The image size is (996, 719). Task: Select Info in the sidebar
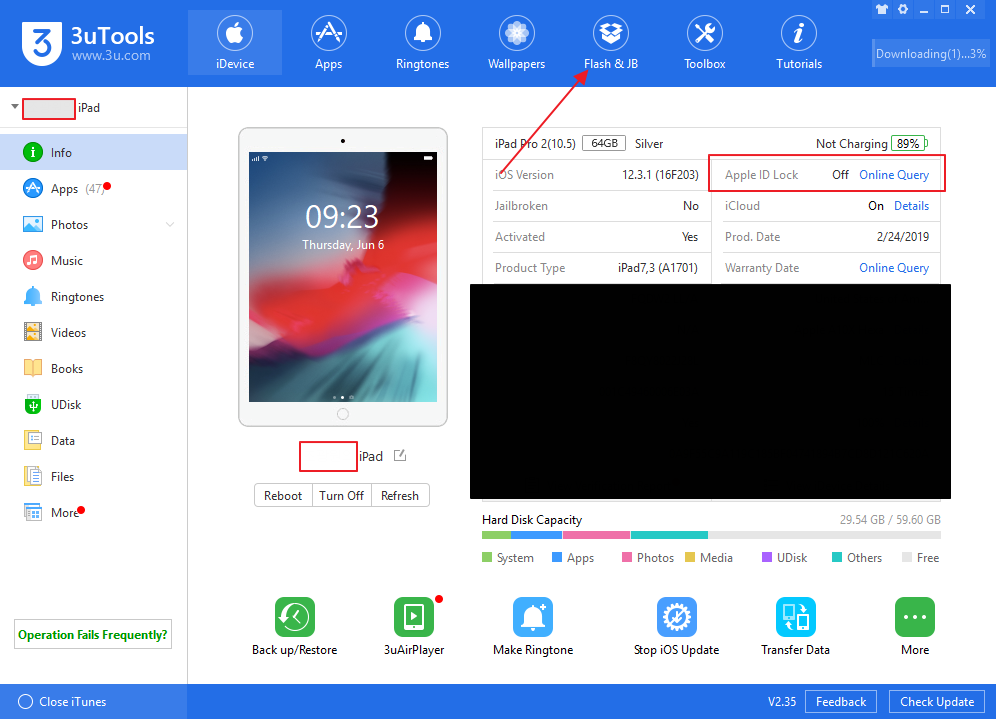93,152
